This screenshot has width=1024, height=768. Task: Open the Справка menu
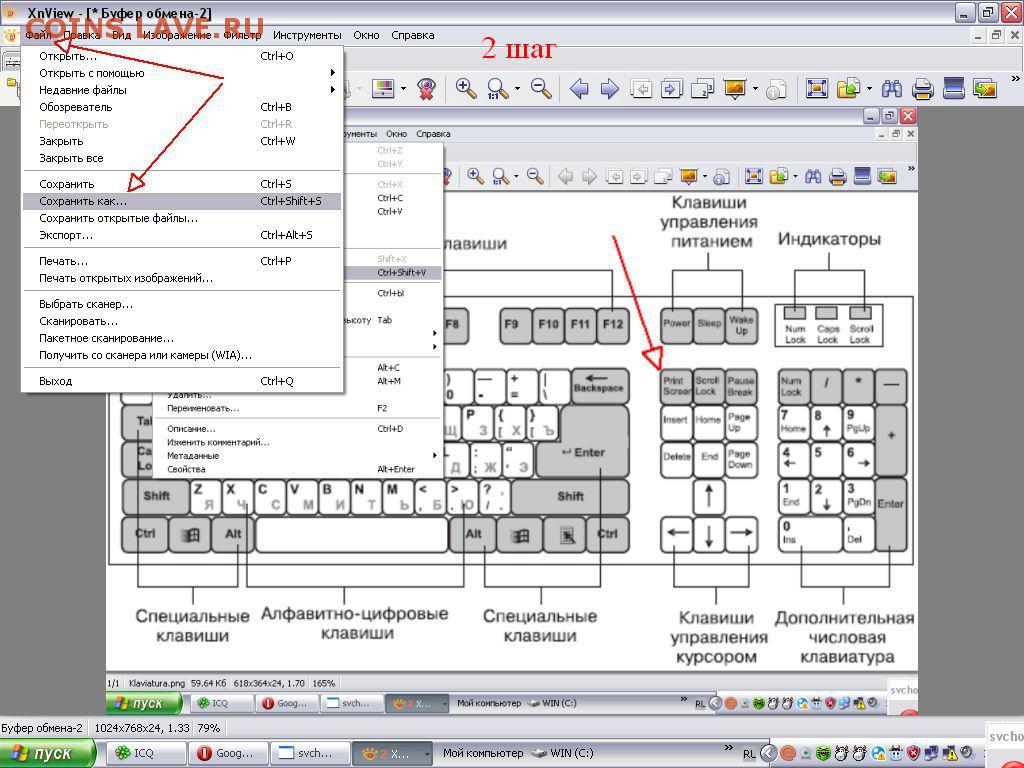pyautogui.click(x=413, y=35)
